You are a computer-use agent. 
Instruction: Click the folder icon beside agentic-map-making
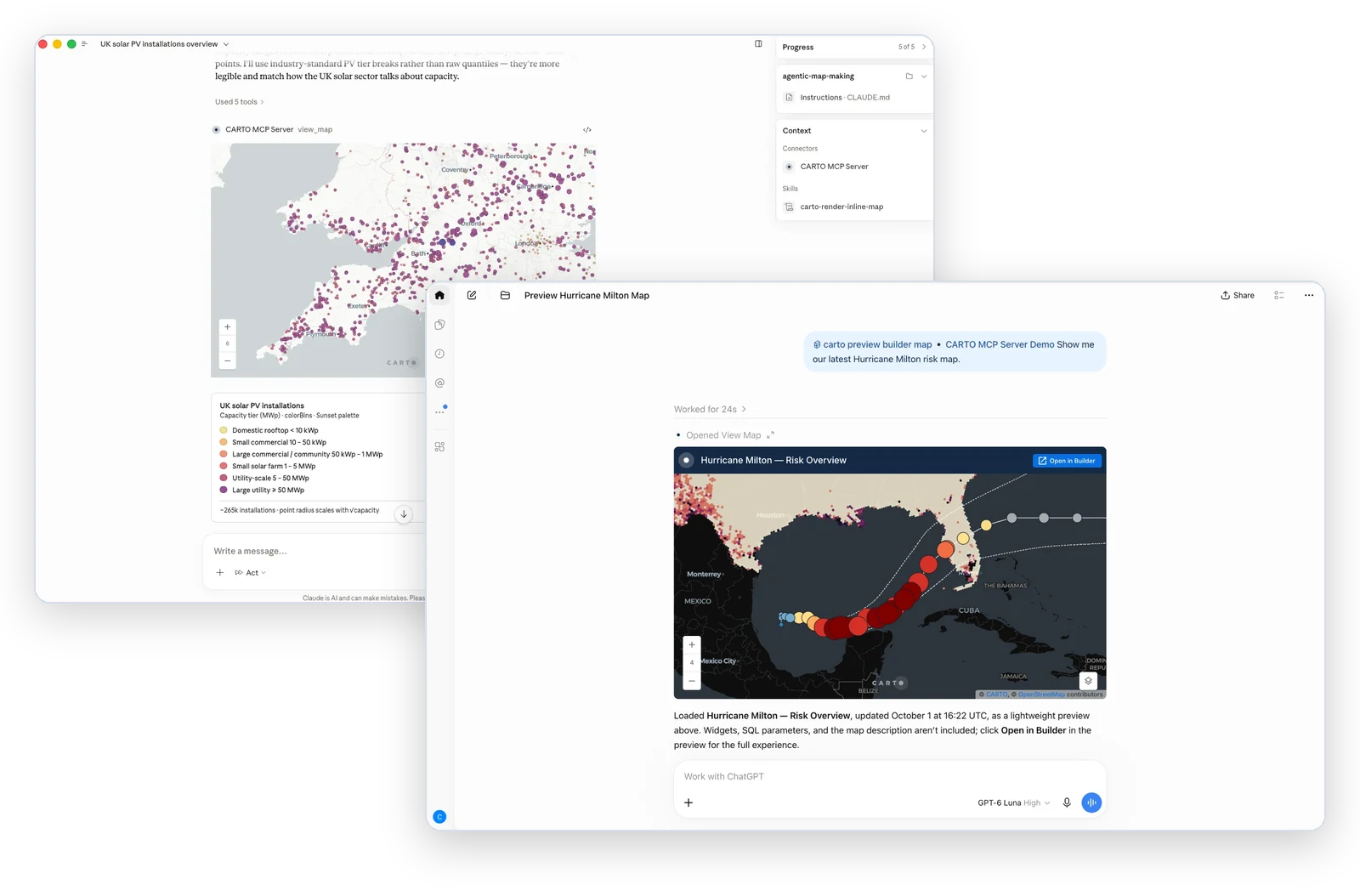[909, 77]
